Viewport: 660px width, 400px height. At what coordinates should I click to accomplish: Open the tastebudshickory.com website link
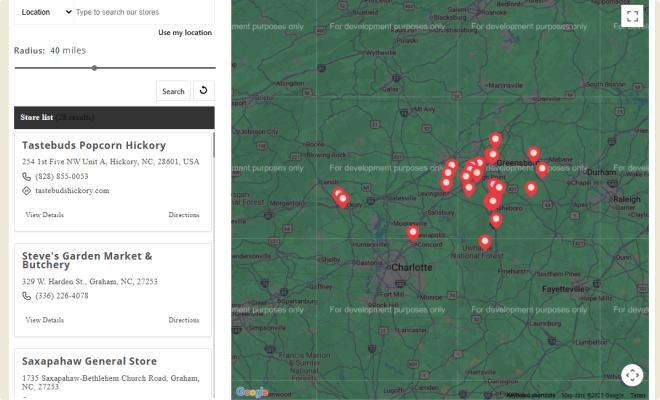[x=72, y=190]
